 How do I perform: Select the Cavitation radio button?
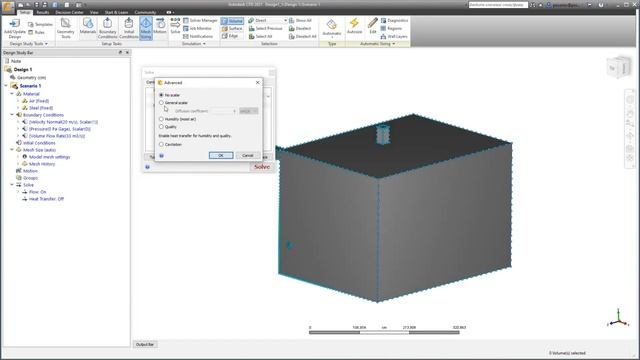tap(161, 144)
